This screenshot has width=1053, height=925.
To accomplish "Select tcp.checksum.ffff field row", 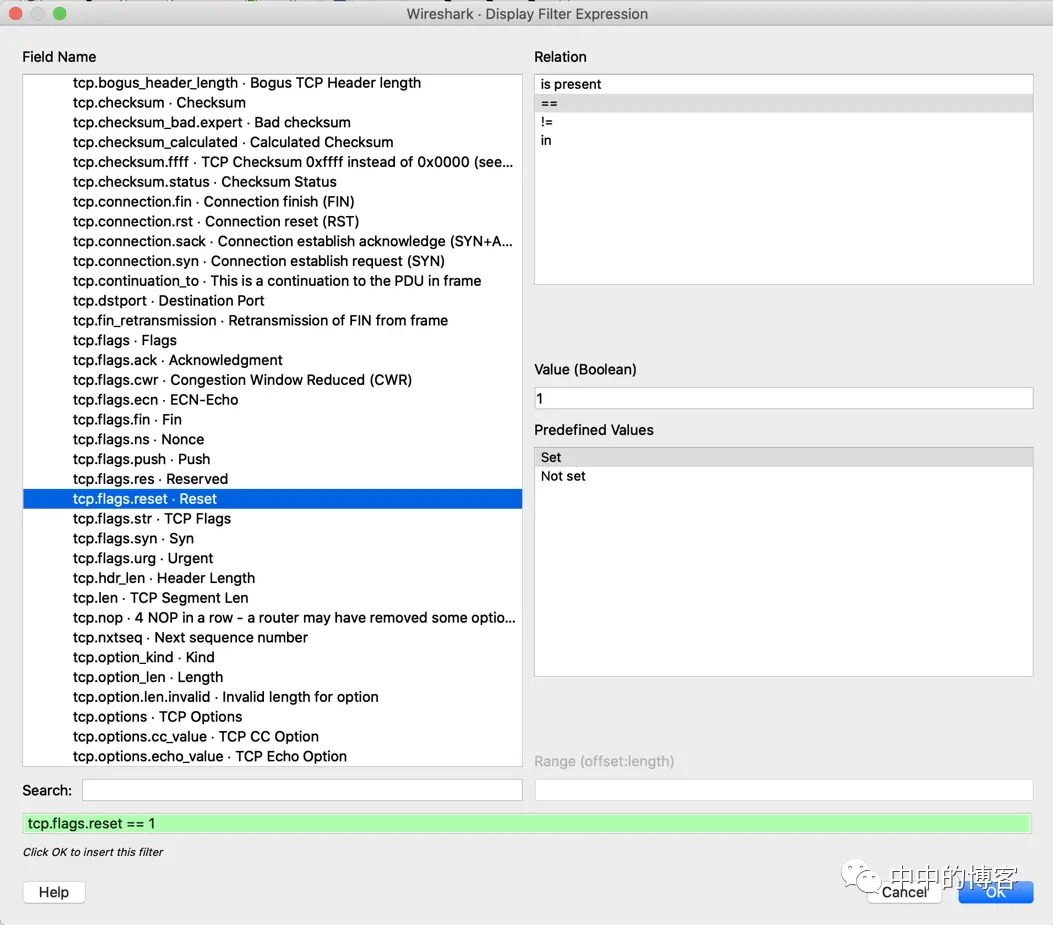I will [273, 162].
